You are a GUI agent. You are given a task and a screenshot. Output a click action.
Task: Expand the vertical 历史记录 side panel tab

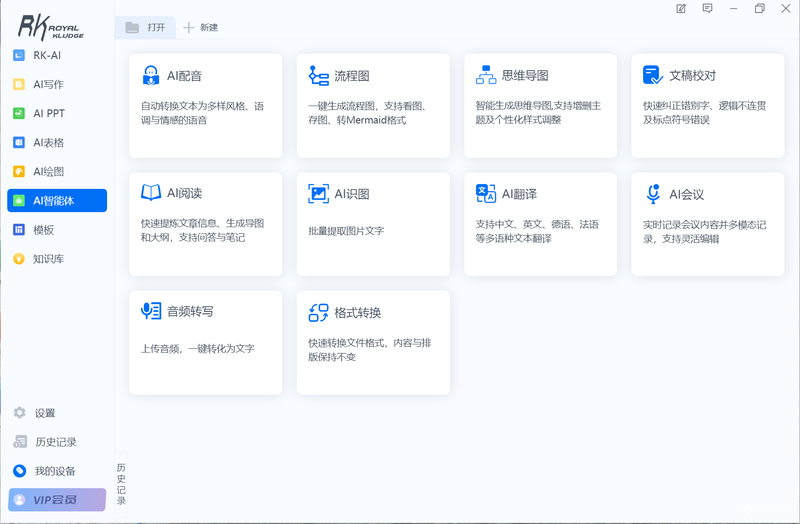tap(121, 484)
